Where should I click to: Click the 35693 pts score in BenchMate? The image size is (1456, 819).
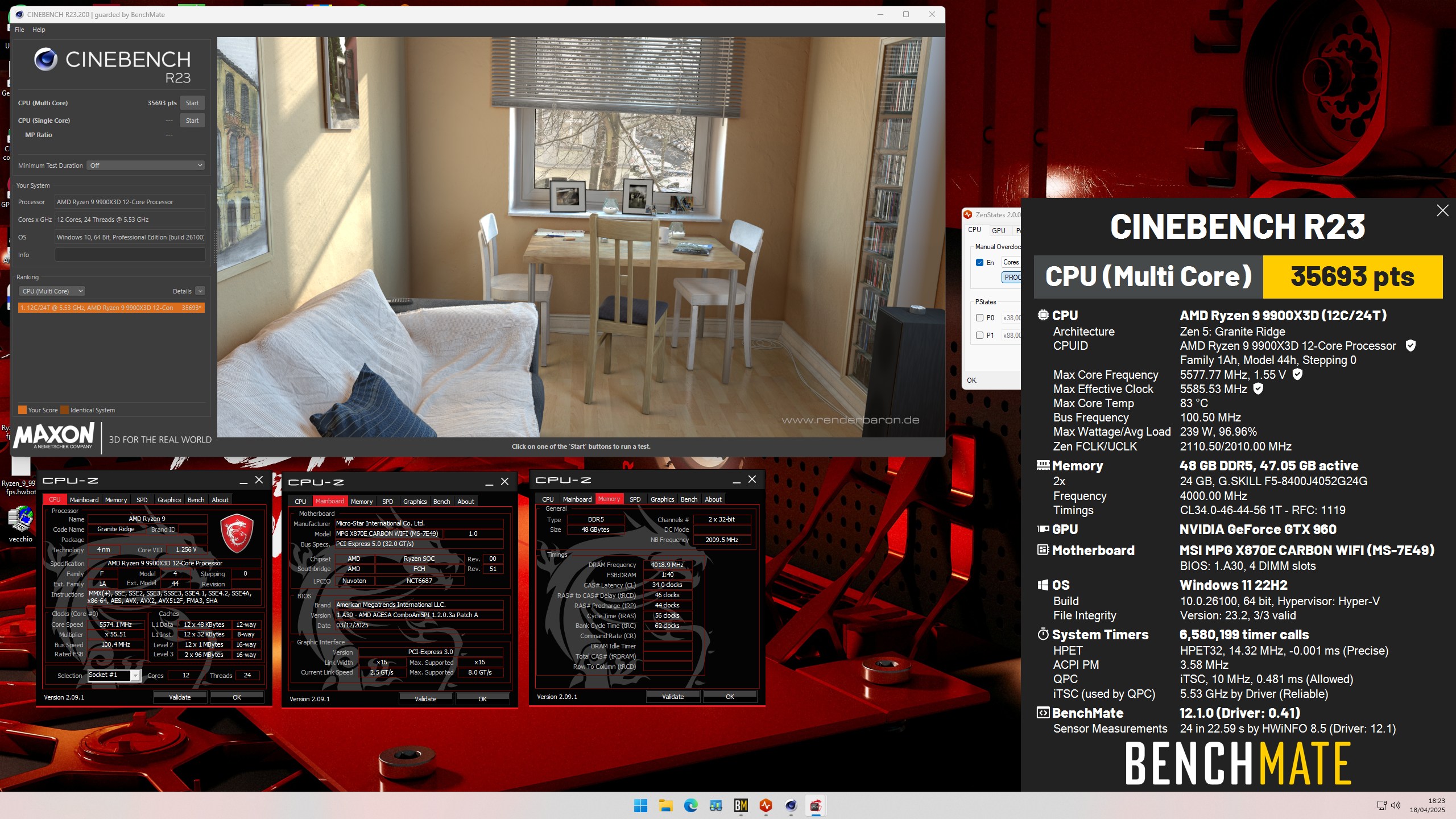pos(1352,277)
